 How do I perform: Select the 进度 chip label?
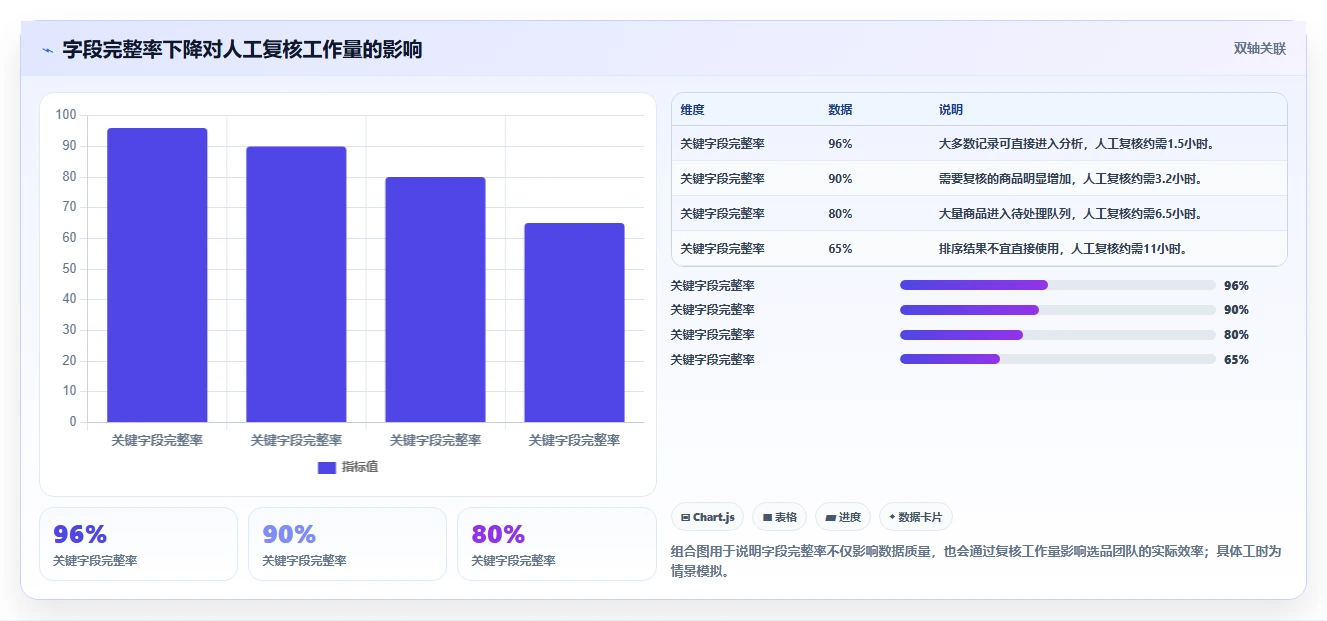pos(850,517)
